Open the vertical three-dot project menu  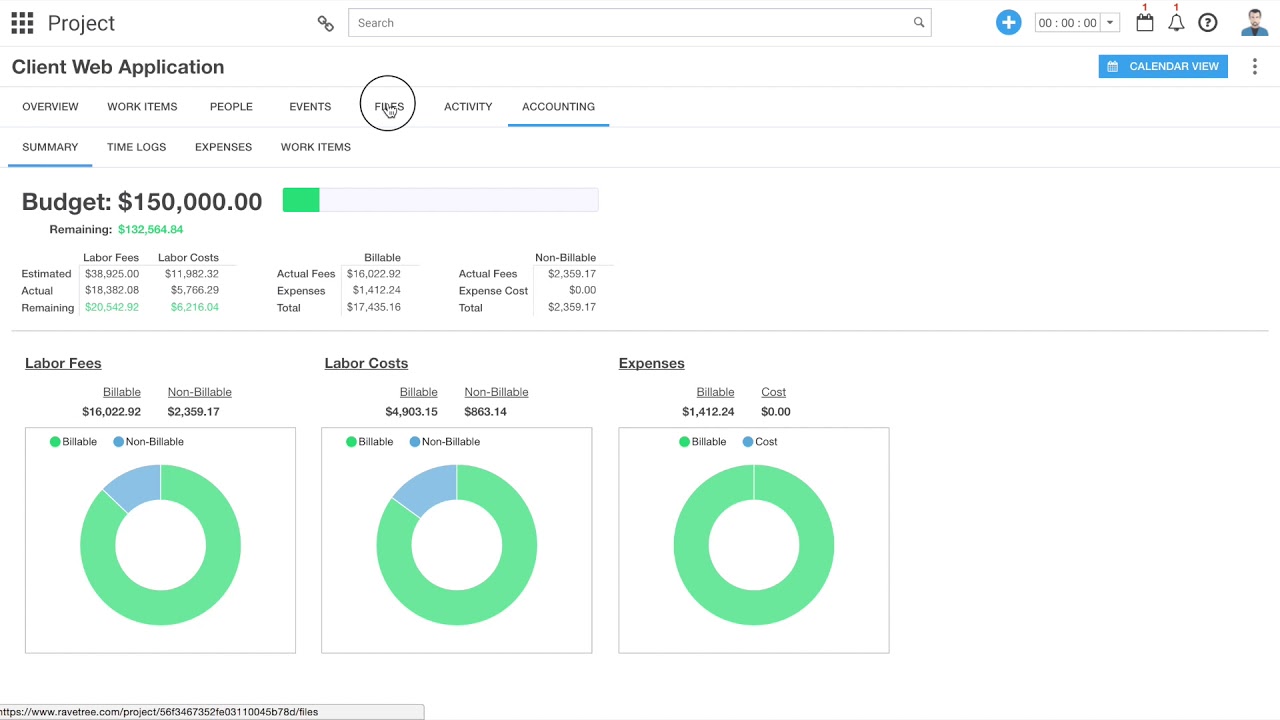pos(1255,67)
